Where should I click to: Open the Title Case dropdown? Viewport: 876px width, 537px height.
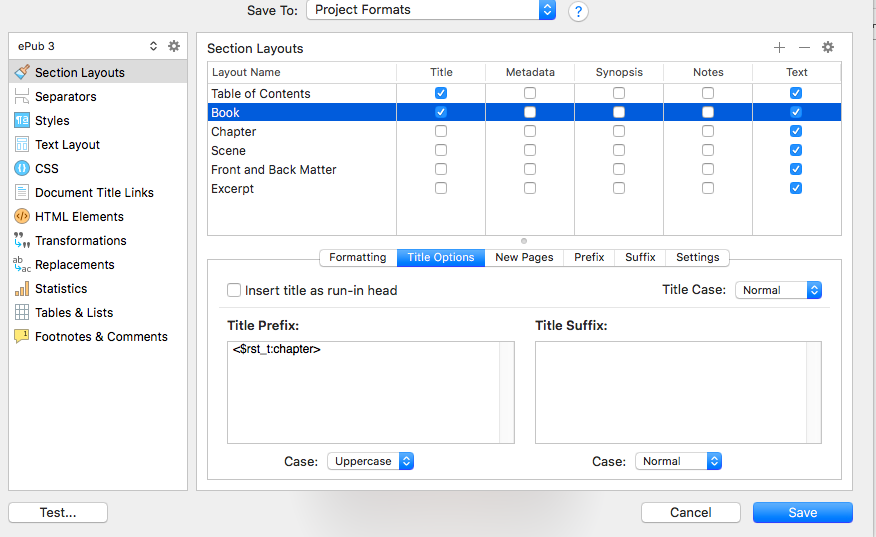coord(778,290)
